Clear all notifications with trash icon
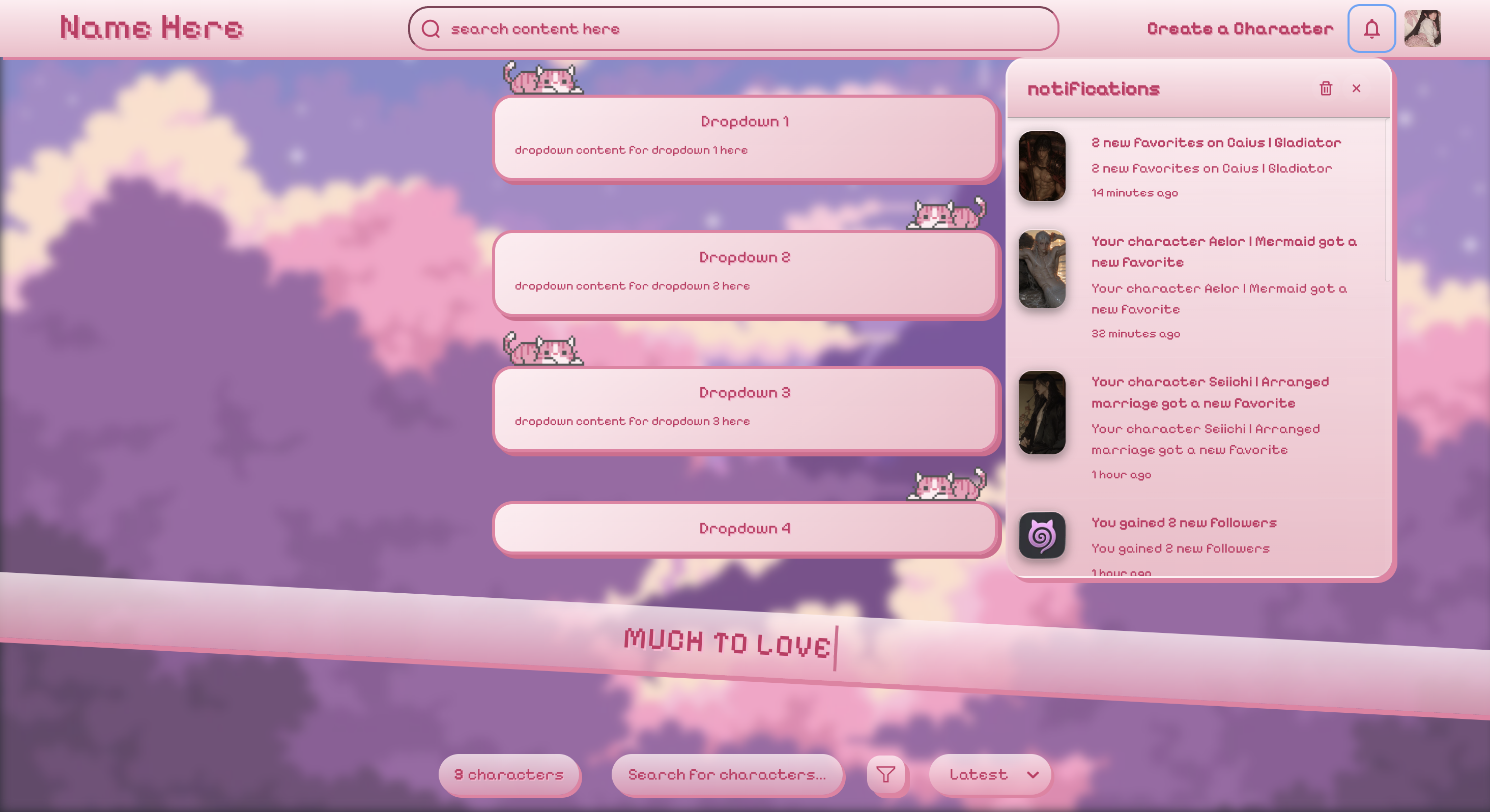This screenshot has height=812, width=1490. [x=1326, y=89]
